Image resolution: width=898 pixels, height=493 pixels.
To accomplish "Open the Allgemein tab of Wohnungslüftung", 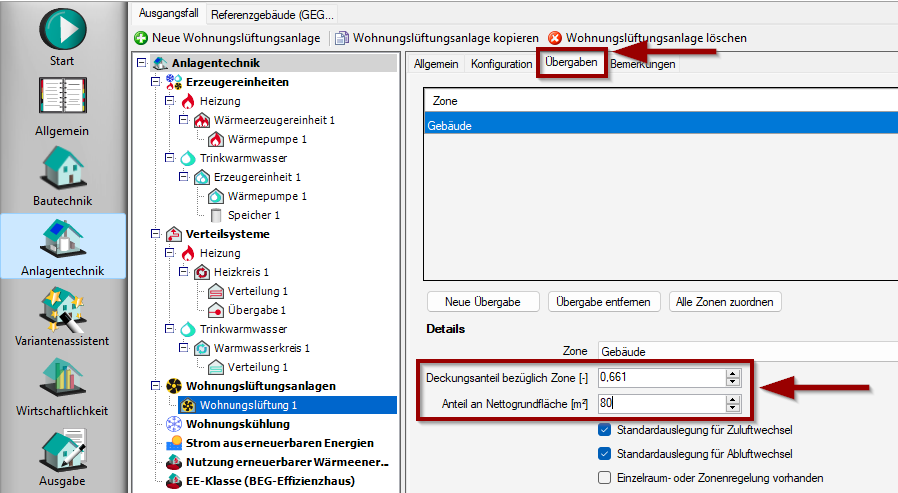I will click(436, 64).
